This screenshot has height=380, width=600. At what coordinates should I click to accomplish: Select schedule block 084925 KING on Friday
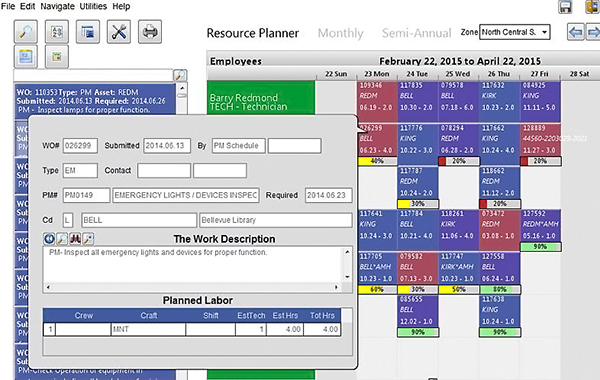coord(540,102)
